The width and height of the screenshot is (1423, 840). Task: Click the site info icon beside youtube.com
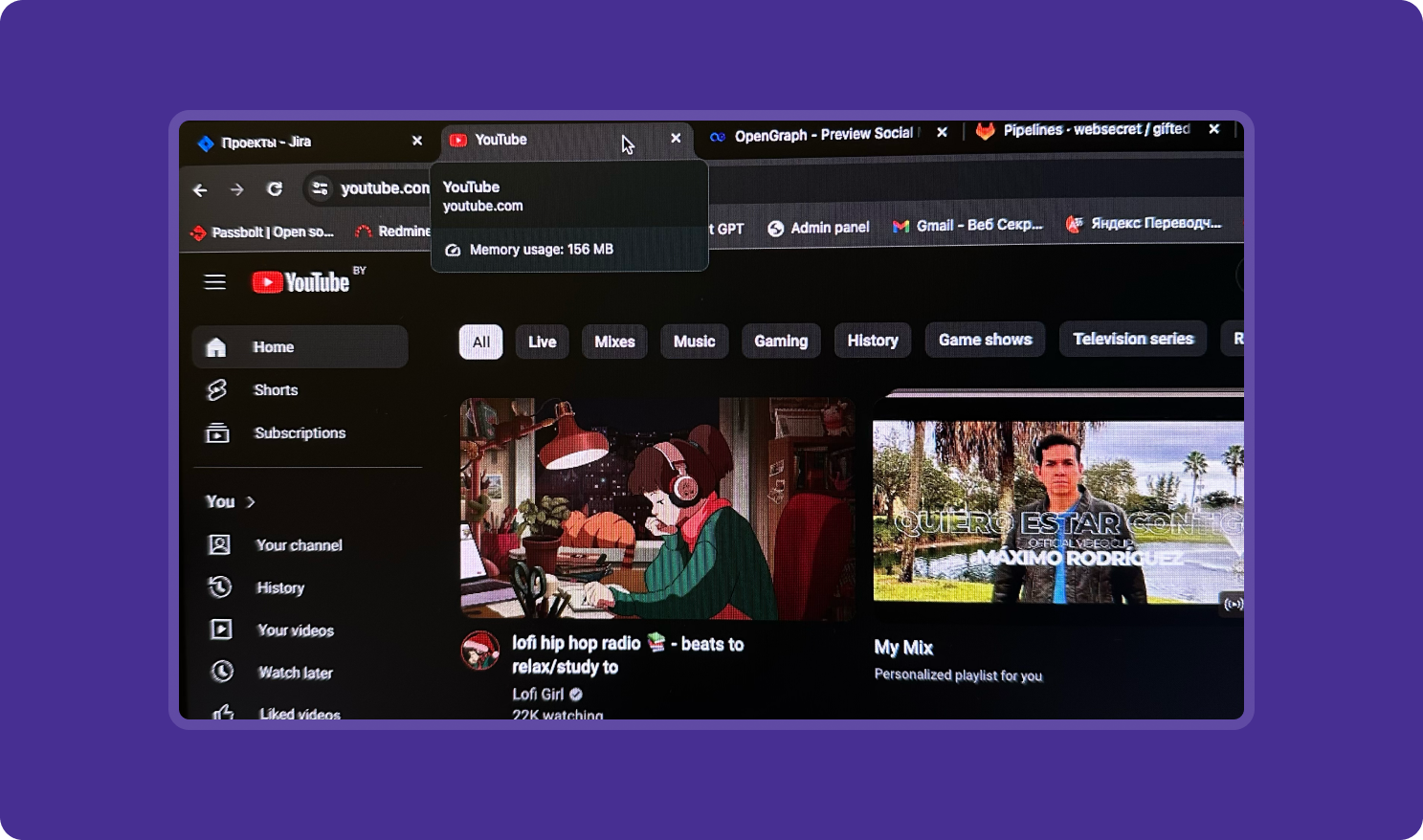pos(320,188)
